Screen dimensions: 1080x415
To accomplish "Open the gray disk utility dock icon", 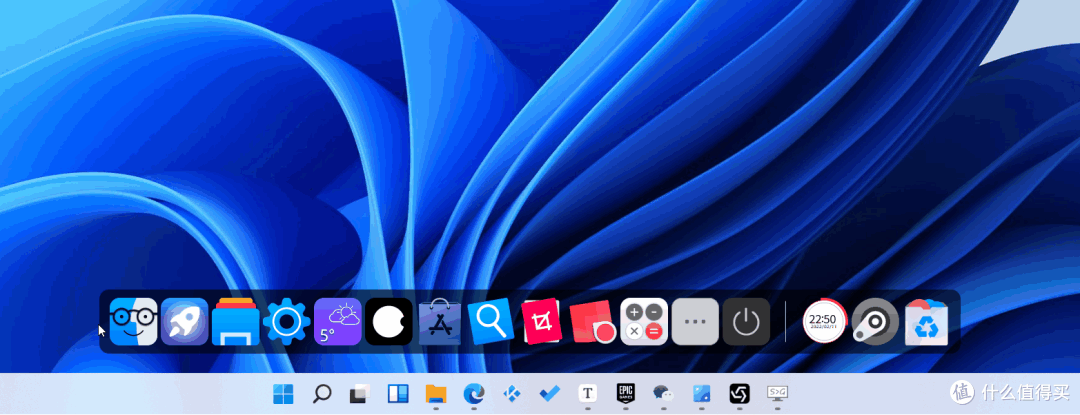I will (x=875, y=321).
